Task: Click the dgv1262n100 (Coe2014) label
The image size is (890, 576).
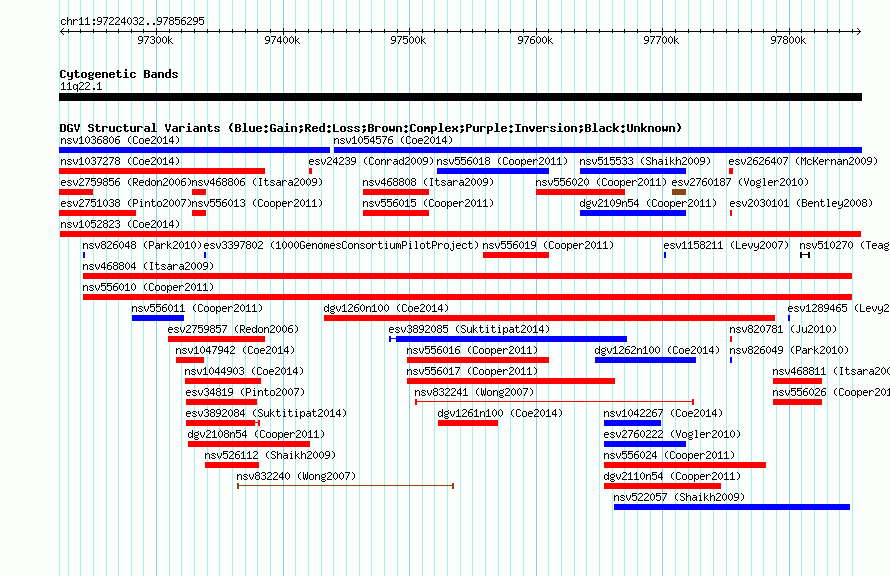Action: point(657,350)
